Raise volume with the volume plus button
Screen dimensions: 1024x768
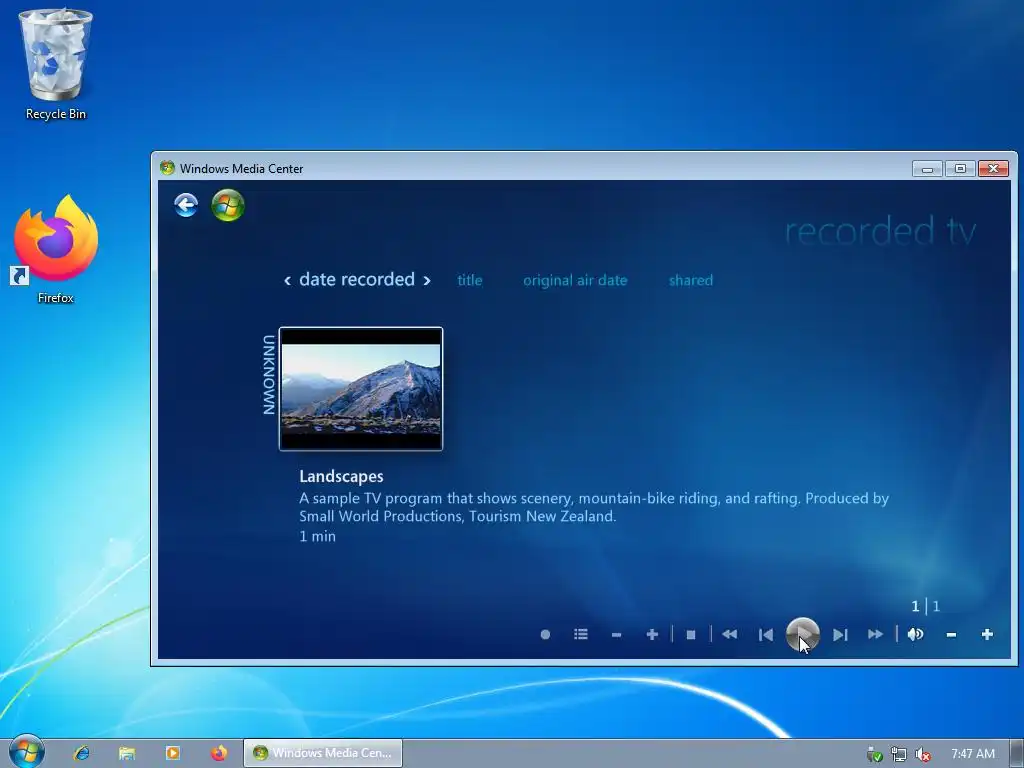point(987,634)
